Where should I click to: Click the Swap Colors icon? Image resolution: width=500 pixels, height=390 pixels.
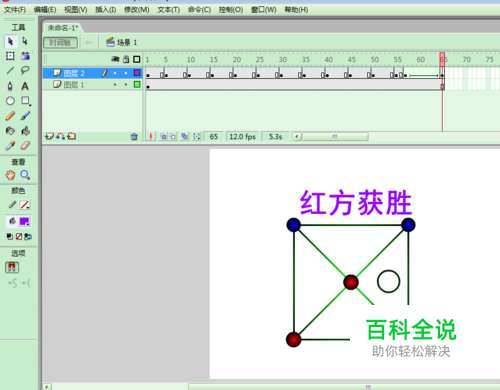[28, 237]
